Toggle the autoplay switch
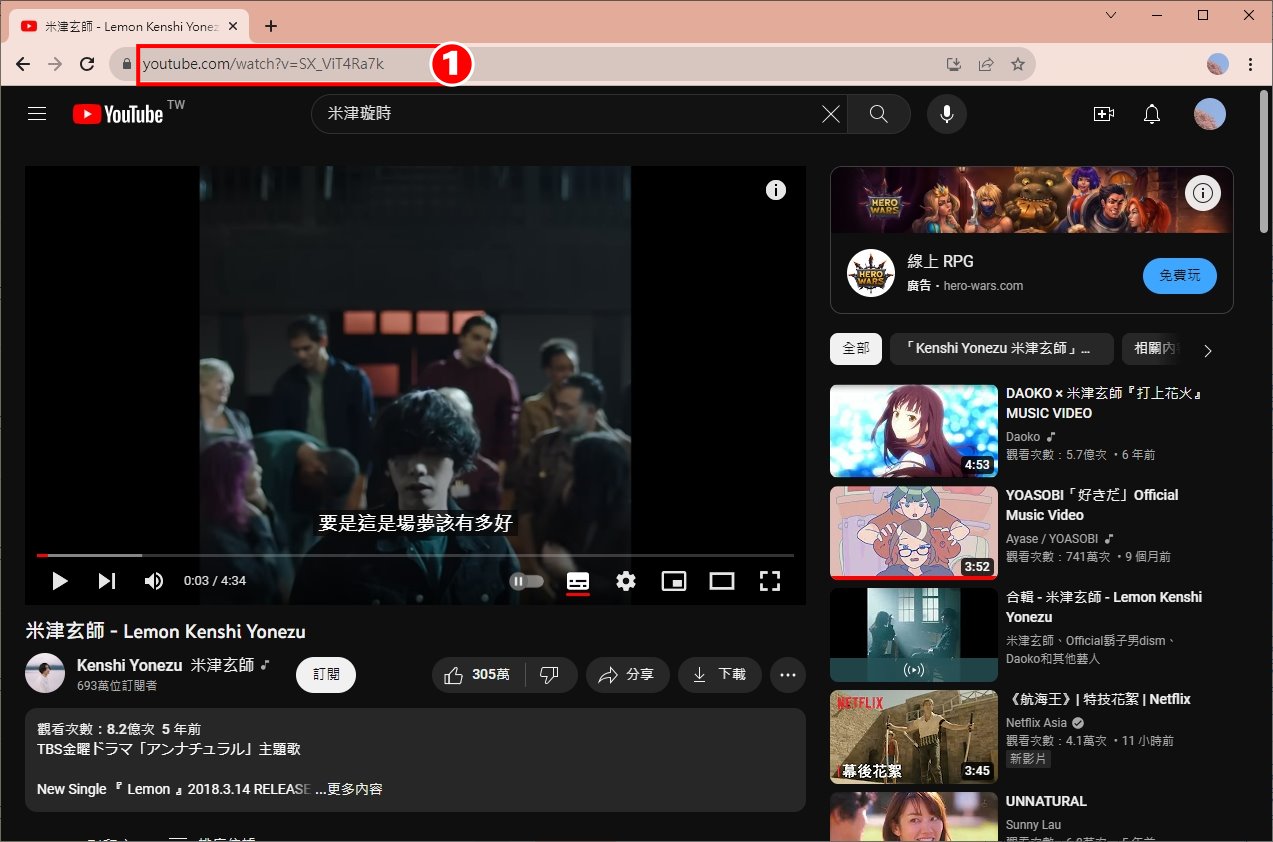Image resolution: width=1273 pixels, height=842 pixels. (527, 581)
